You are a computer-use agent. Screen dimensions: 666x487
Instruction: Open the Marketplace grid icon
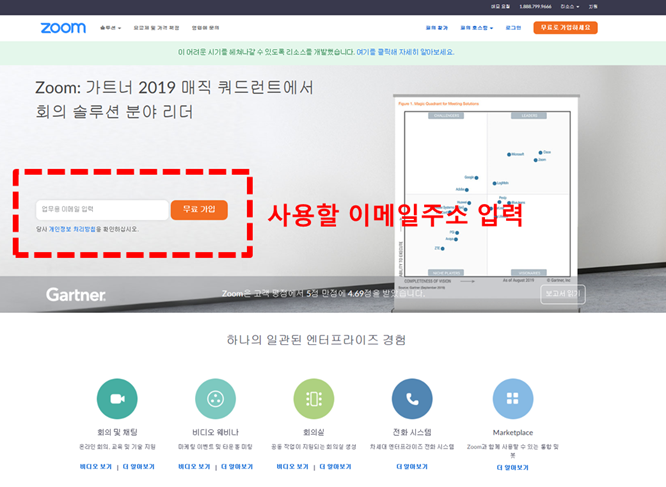pos(513,399)
